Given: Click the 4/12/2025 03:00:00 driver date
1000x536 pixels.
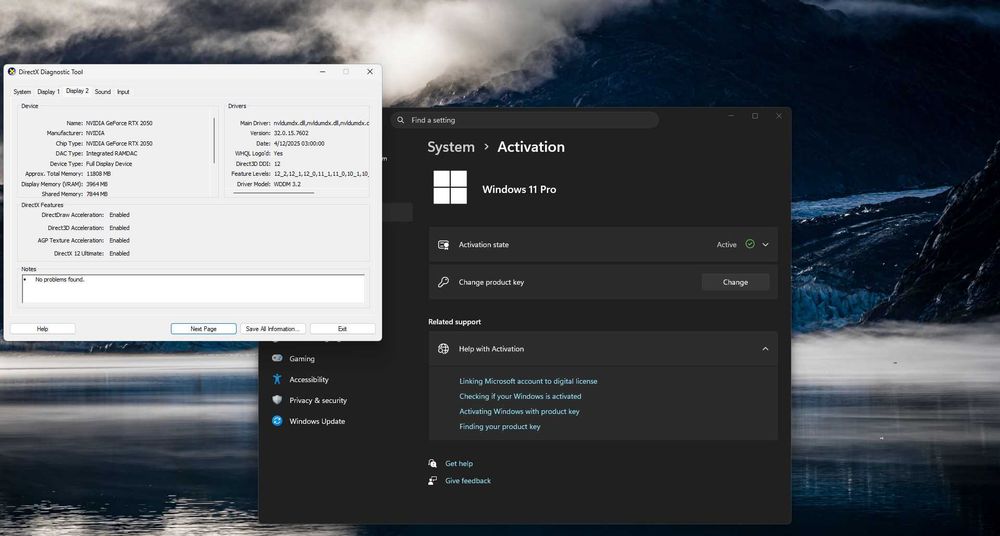Looking at the screenshot, I should pyautogui.click(x=299, y=144).
